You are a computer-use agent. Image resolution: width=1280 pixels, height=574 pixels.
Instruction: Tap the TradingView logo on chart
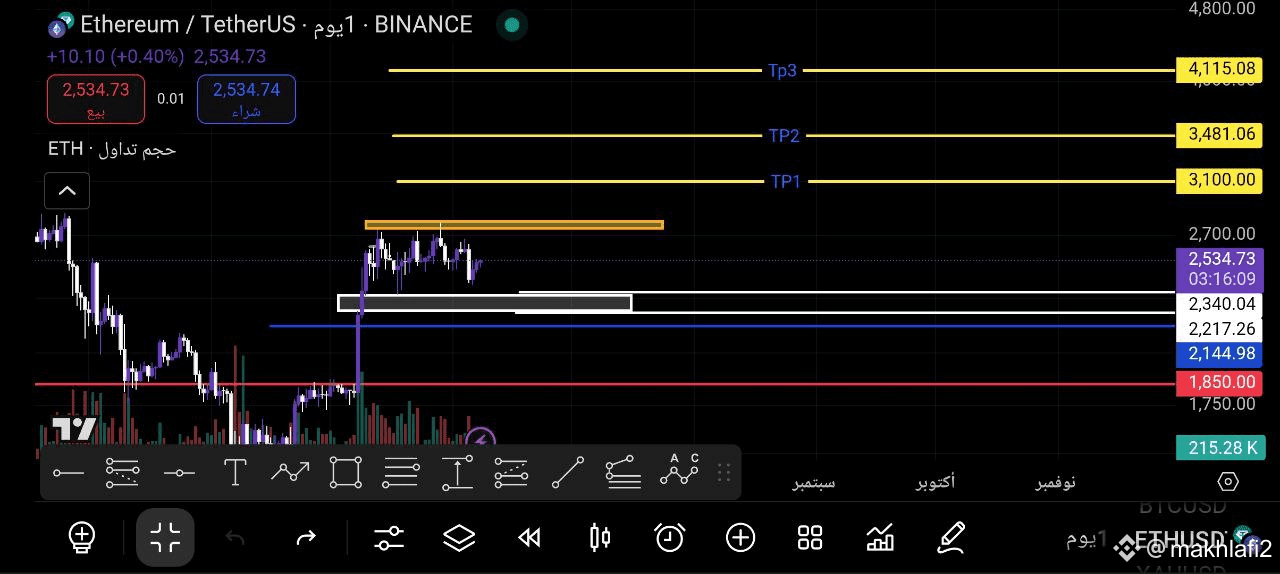click(74, 431)
